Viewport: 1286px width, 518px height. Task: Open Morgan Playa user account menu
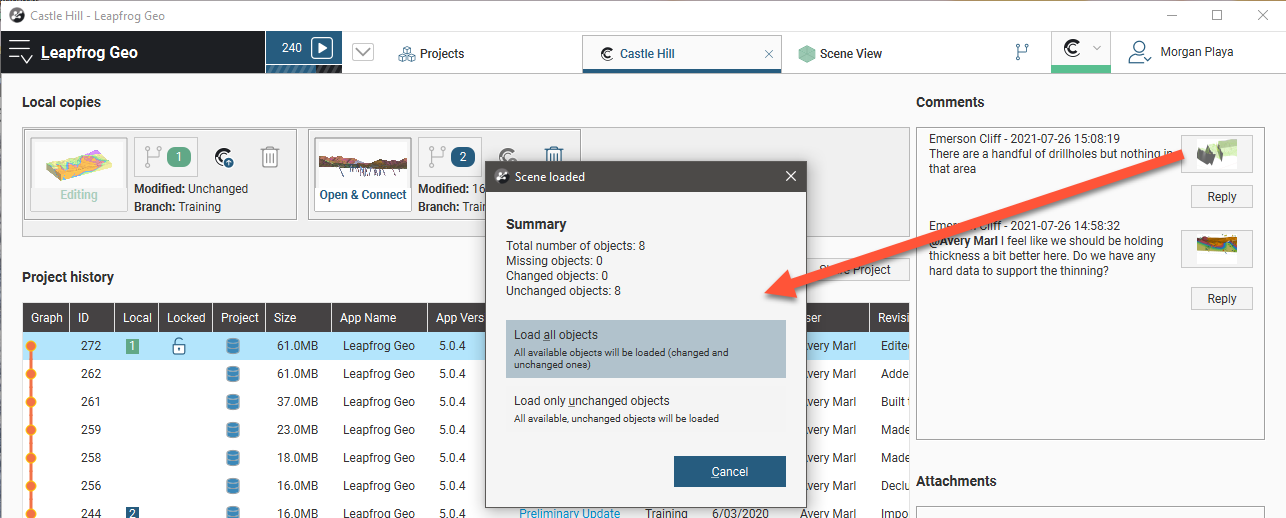coord(1181,53)
